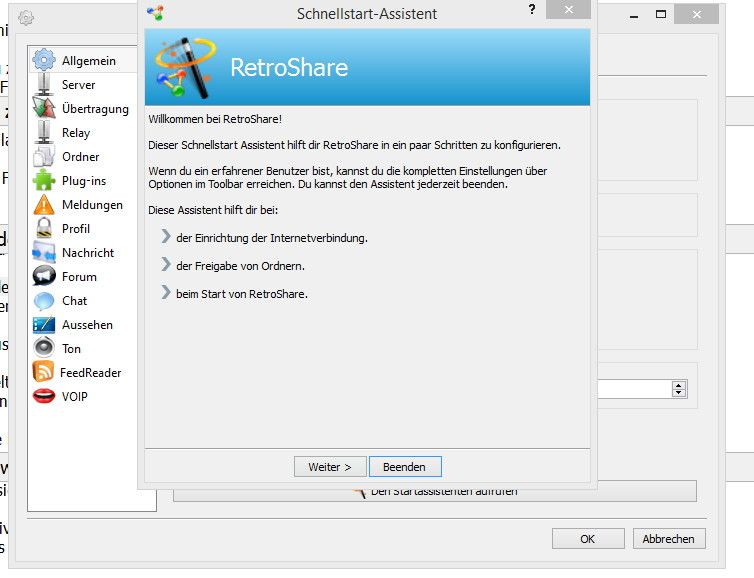
Task: Click the Schnellstart-Assistent title bar app icon
Action: pyautogui.click(x=155, y=13)
